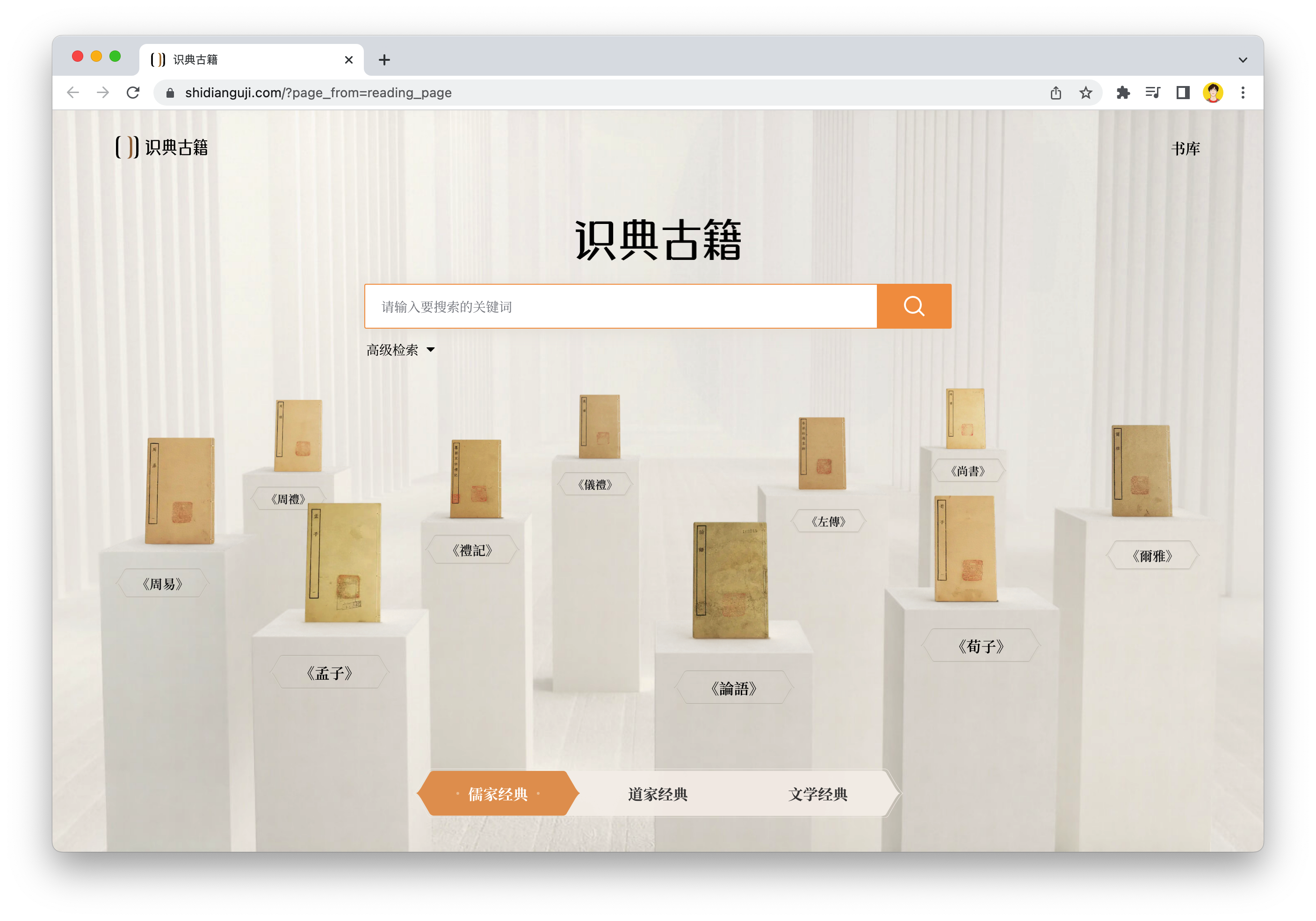This screenshot has height=921, width=1316.
Task: Click the large 识典古籍 page title
Action: pyautogui.click(x=658, y=240)
